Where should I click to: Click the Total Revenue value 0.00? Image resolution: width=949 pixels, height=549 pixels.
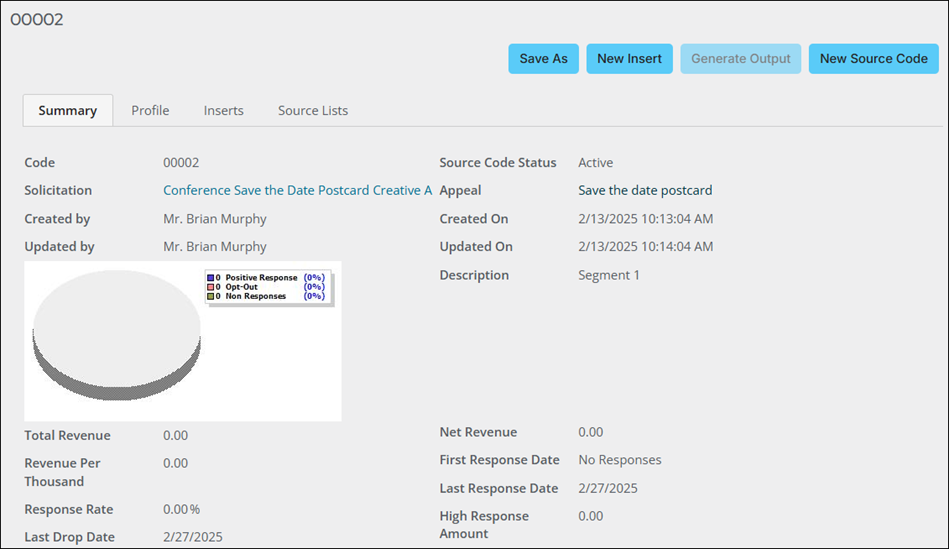point(176,435)
